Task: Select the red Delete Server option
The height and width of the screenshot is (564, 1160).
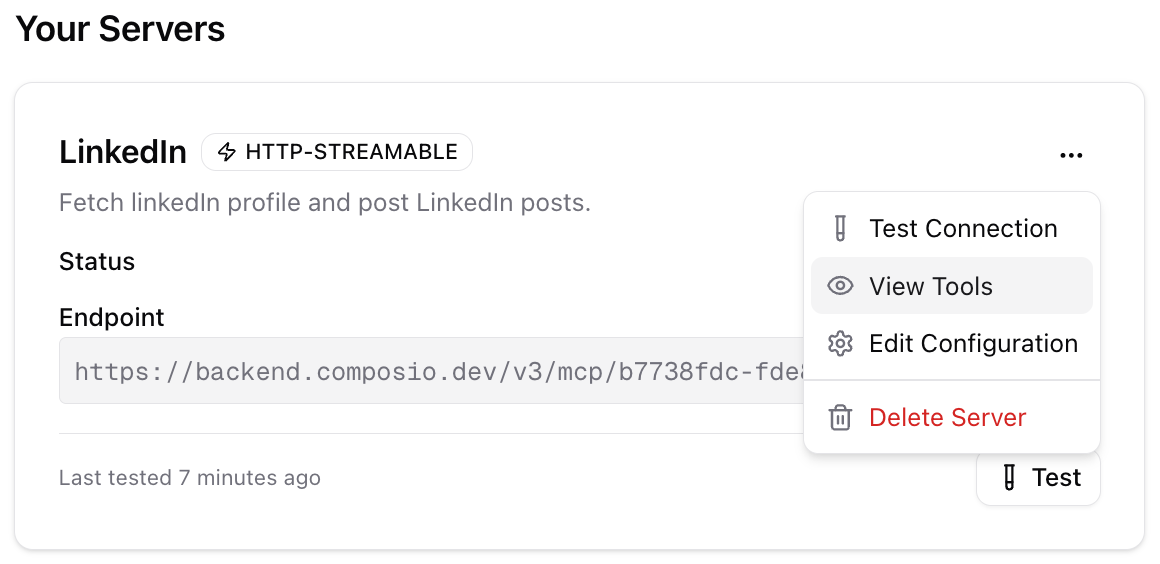Action: pos(947,417)
